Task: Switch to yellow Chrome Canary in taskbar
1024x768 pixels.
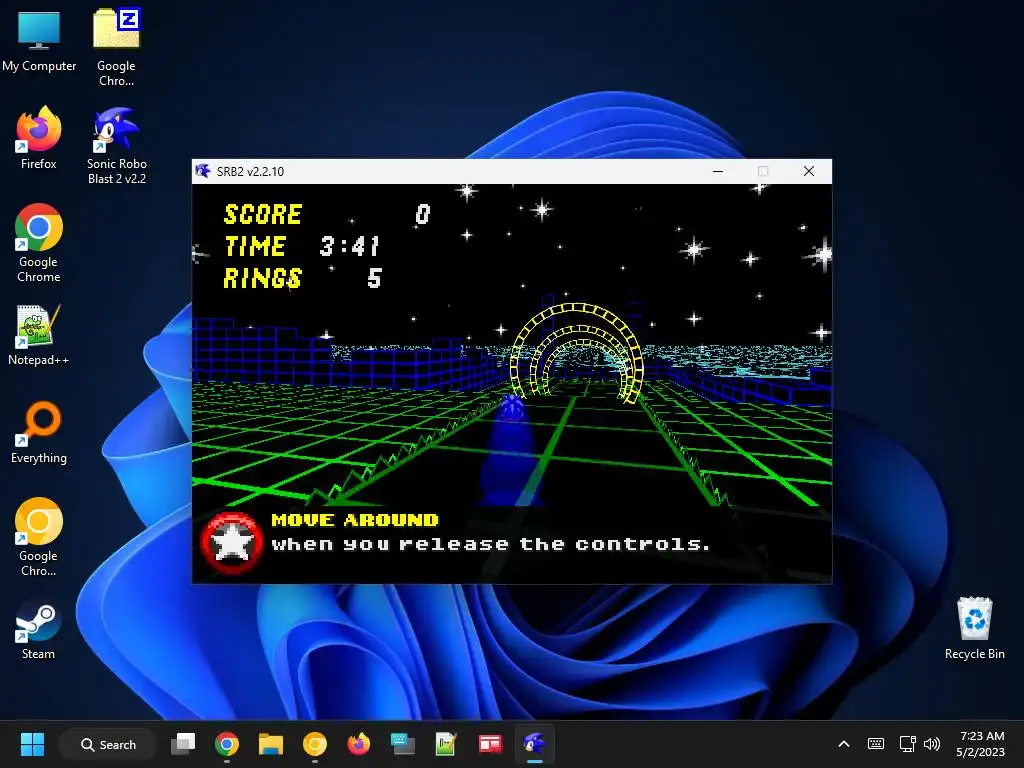Action: click(x=315, y=744)
